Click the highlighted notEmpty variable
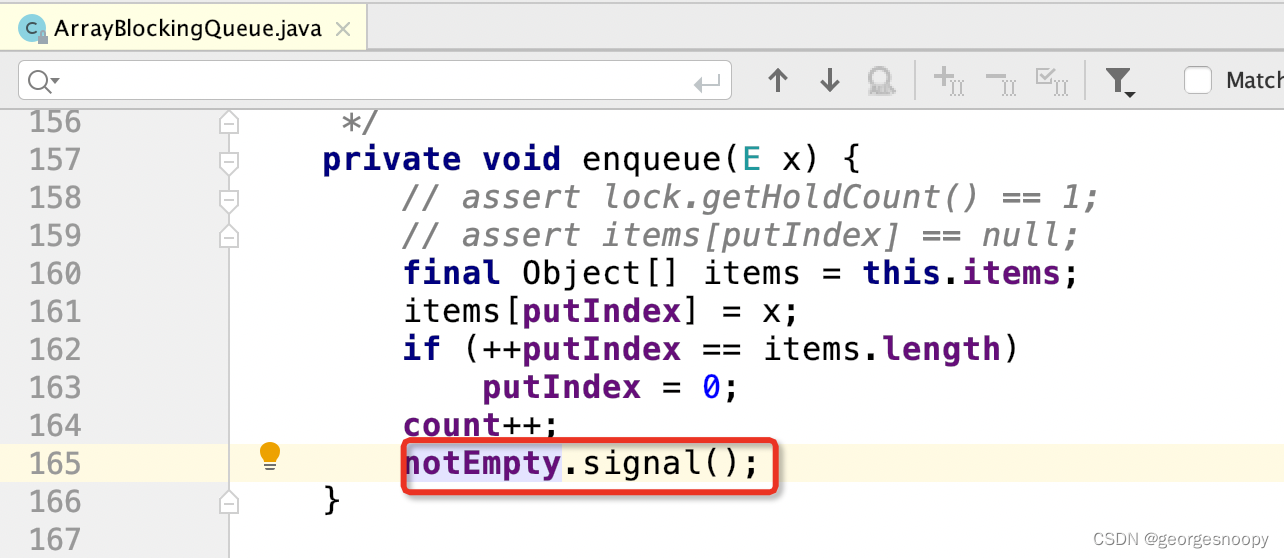This screenshot has height=558, width=1284. point(482,463)
